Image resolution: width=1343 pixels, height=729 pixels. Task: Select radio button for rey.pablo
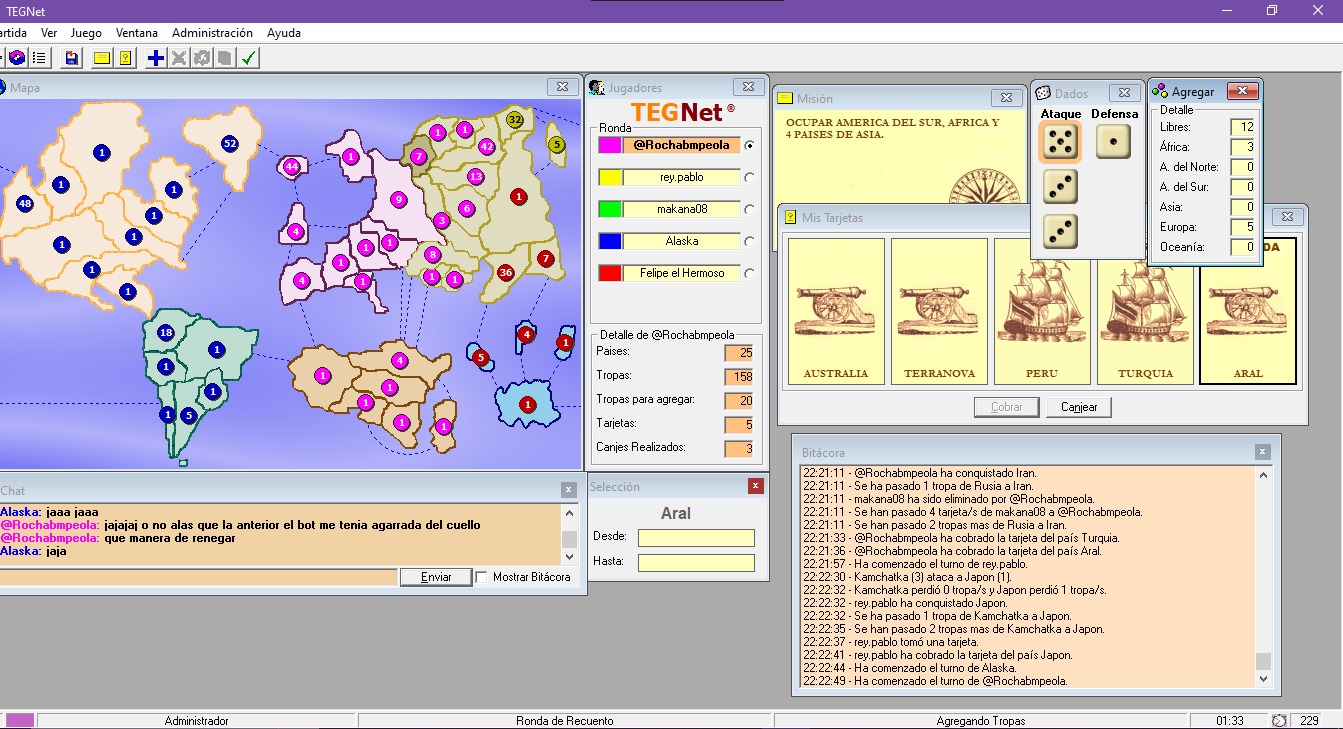[750, 177]
